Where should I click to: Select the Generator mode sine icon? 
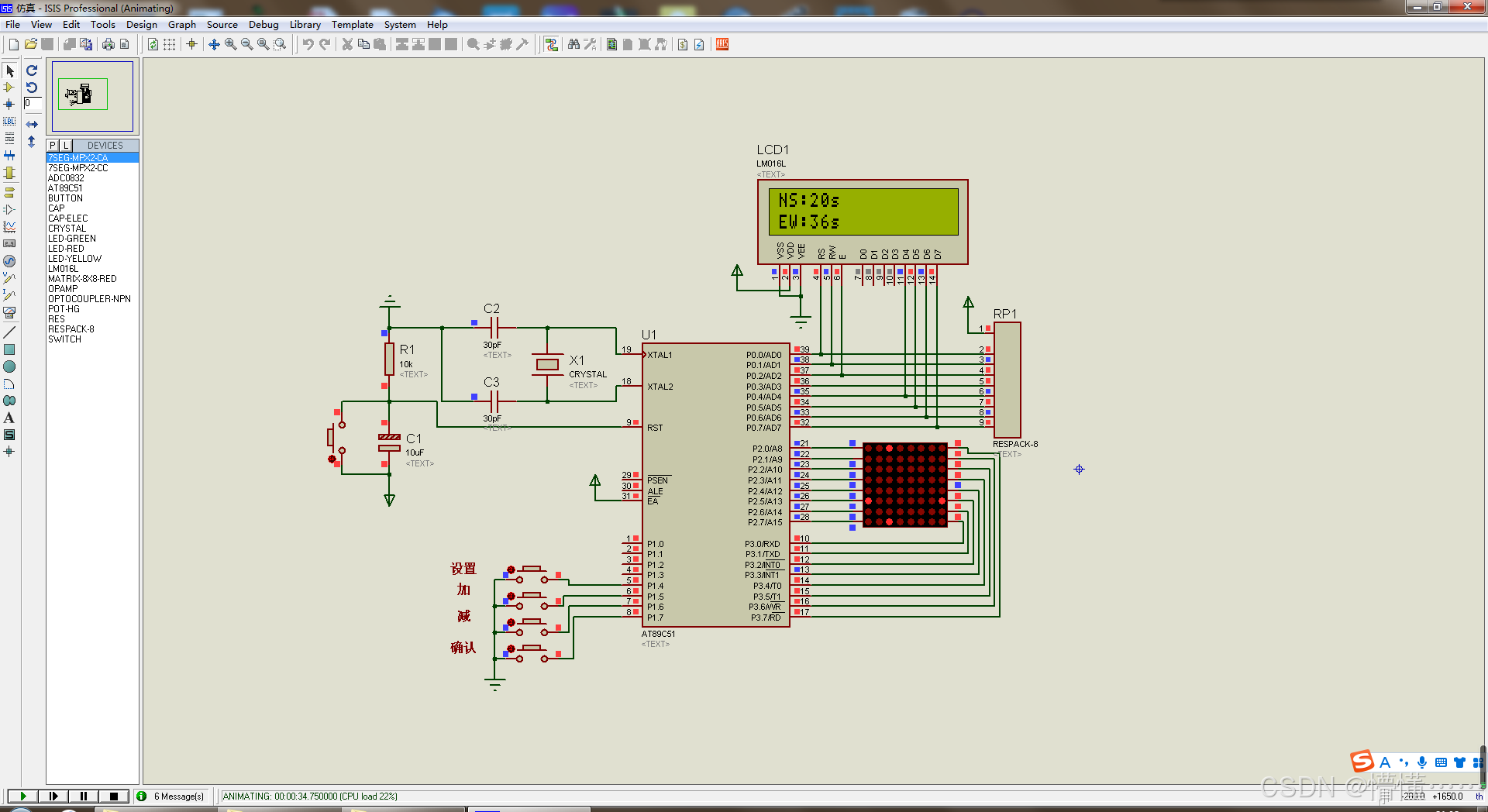(9, 261)
